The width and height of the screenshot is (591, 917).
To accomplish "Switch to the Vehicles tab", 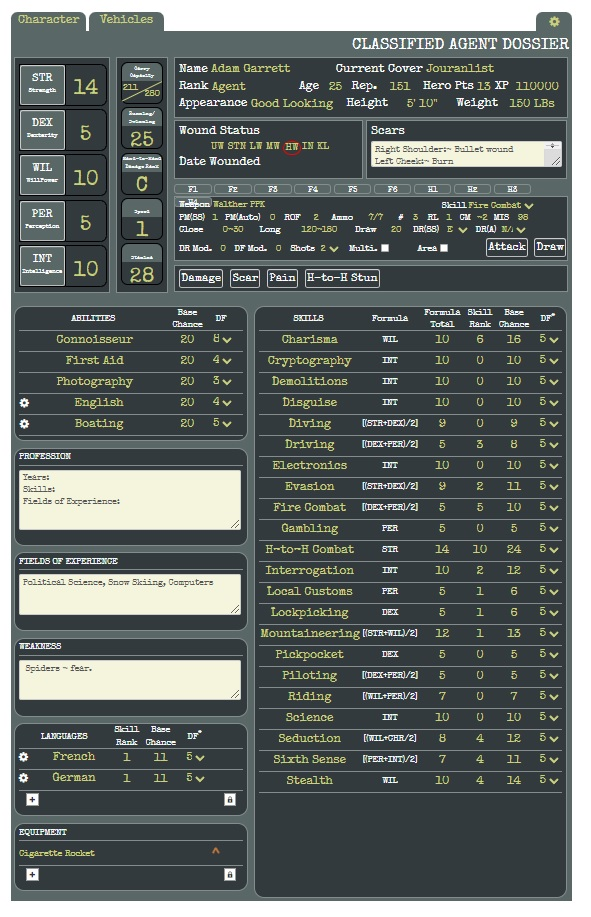I will (x=126, y=20).
